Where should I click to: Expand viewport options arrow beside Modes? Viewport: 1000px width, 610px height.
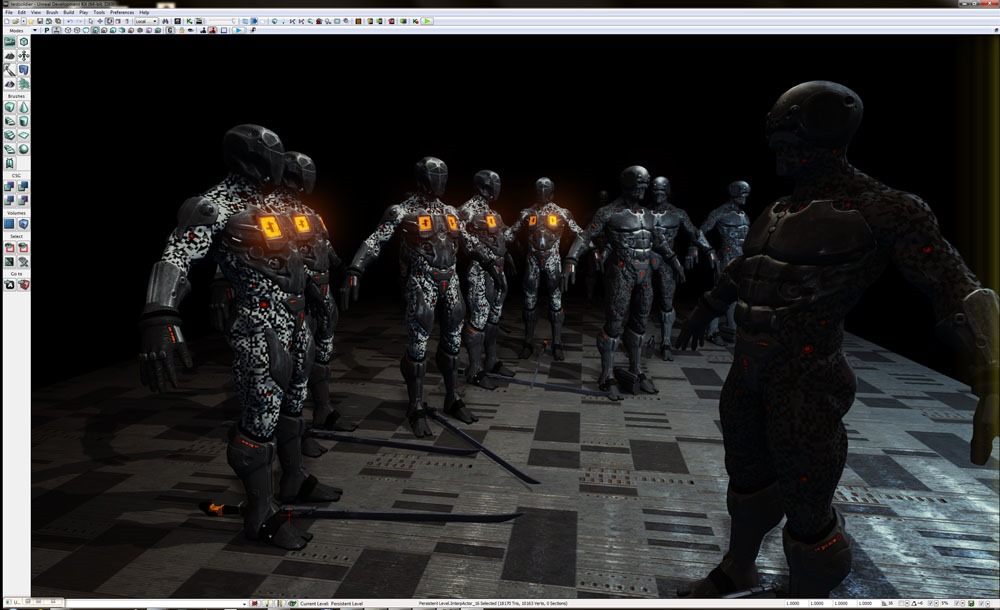[x=35, y=30]
